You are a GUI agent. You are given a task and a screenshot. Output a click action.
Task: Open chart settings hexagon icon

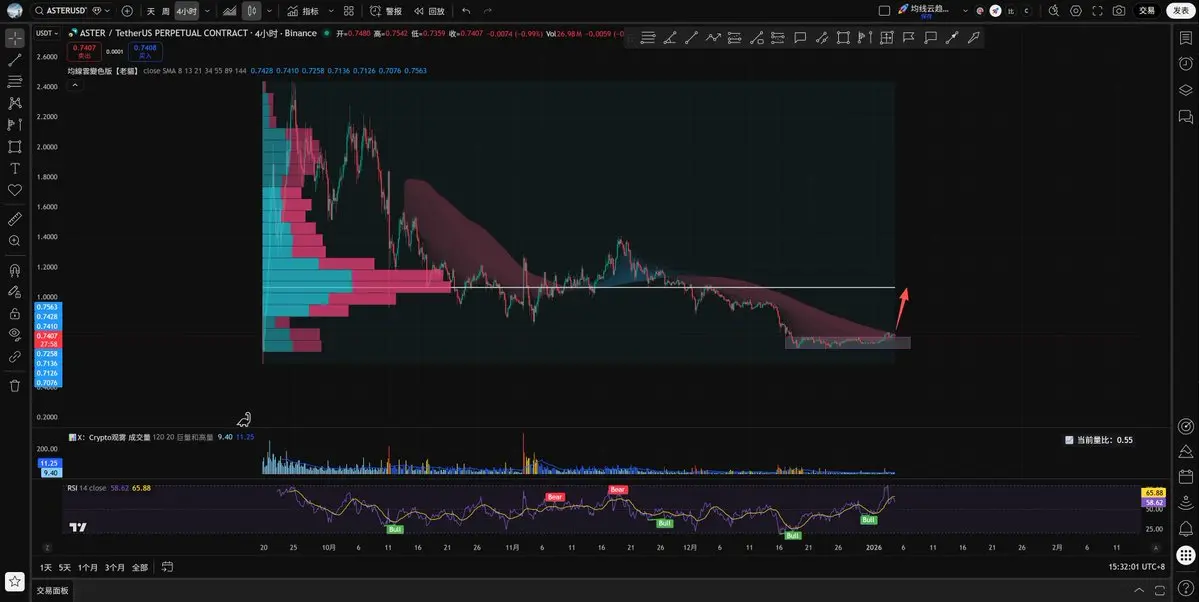[x=1076, y=11]
